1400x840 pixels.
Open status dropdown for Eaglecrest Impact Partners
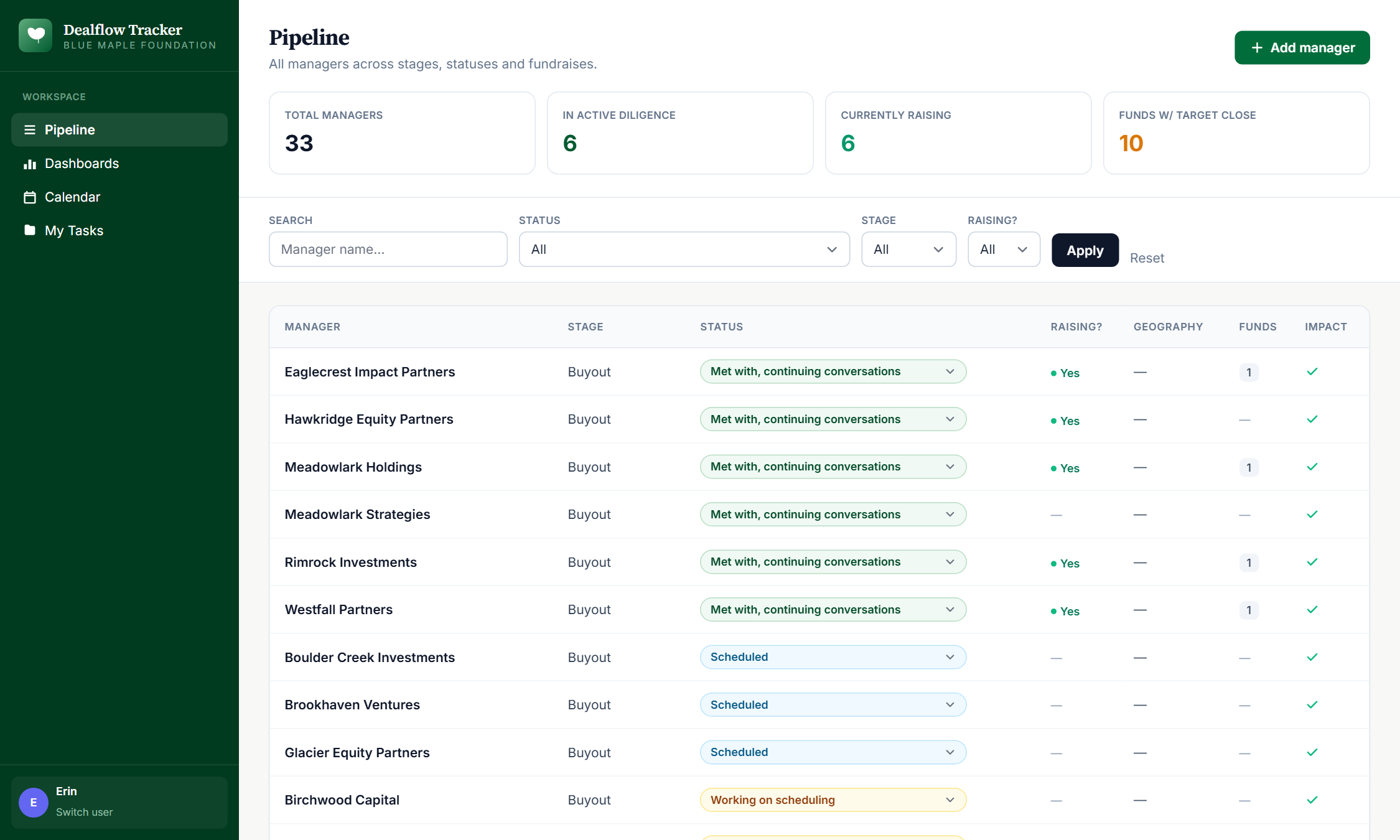833,371
